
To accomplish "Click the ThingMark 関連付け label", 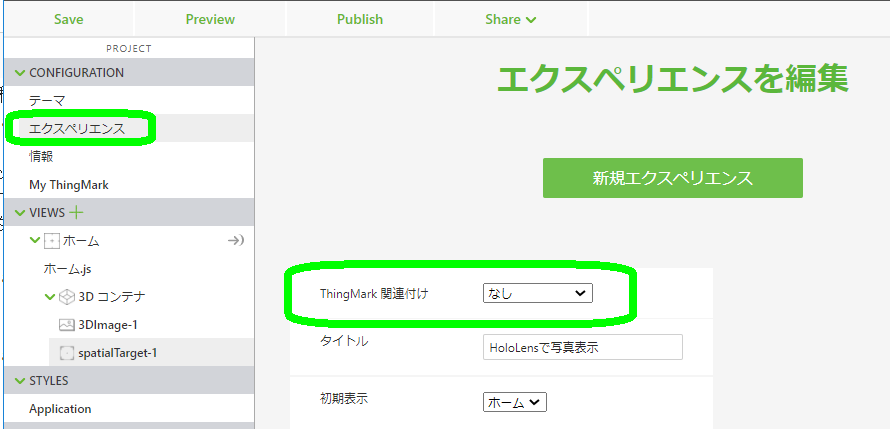I will coord(373,294).
